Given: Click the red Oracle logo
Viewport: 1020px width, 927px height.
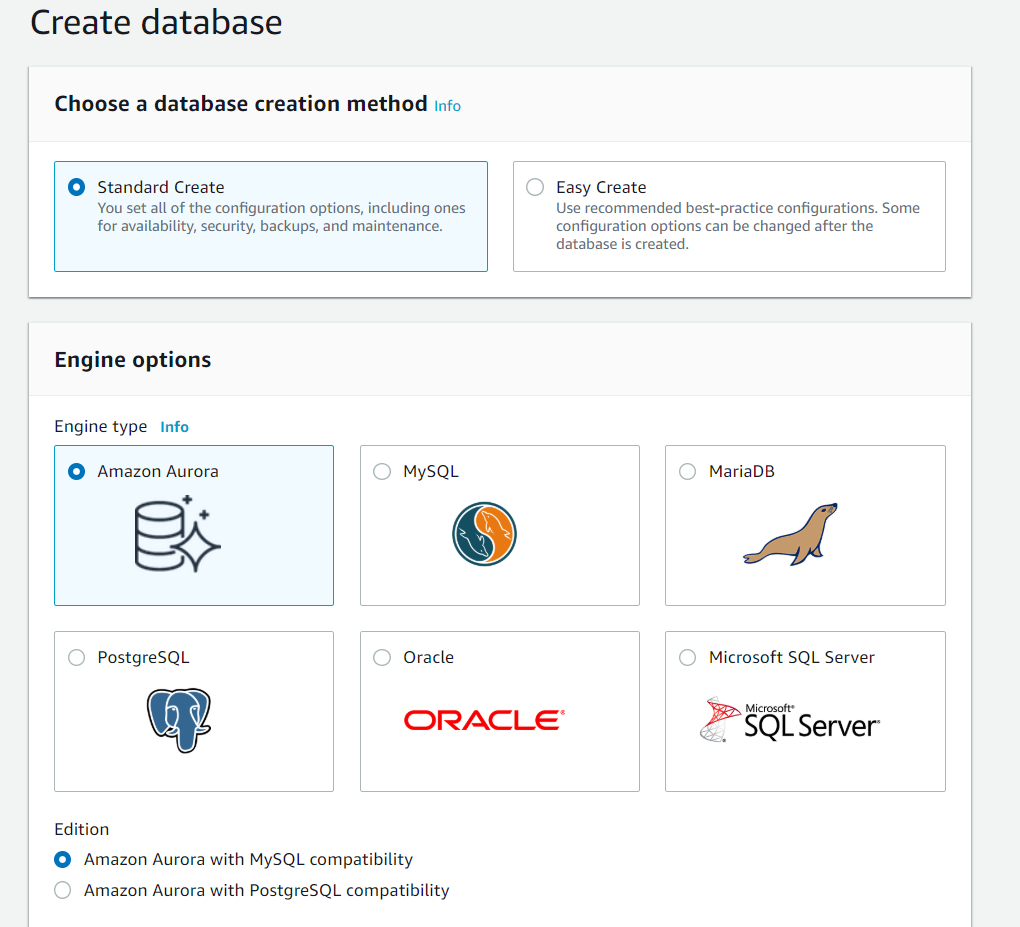Looking at the screenshot, I should (x=484, y=720).
